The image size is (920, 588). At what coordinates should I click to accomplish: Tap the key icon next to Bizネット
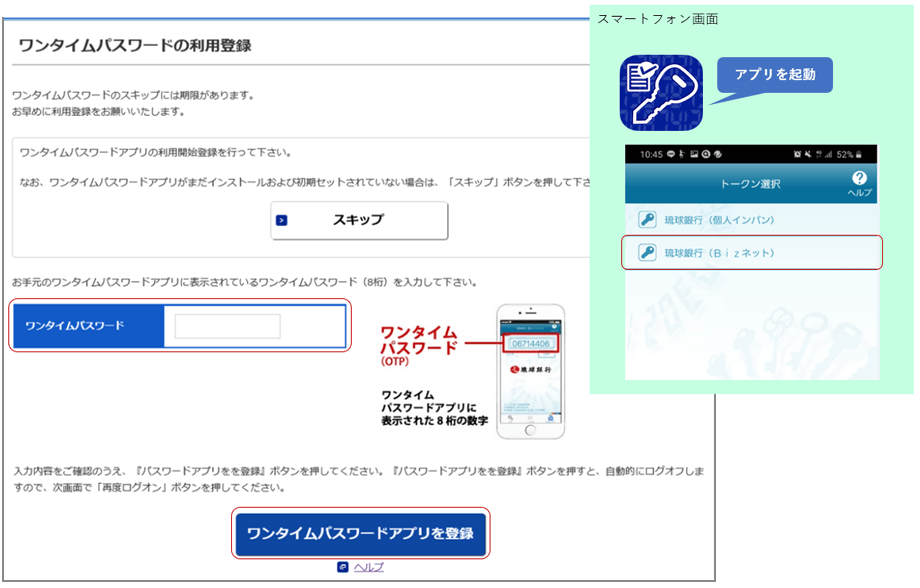pyautogui.click(x=647, y=253)
